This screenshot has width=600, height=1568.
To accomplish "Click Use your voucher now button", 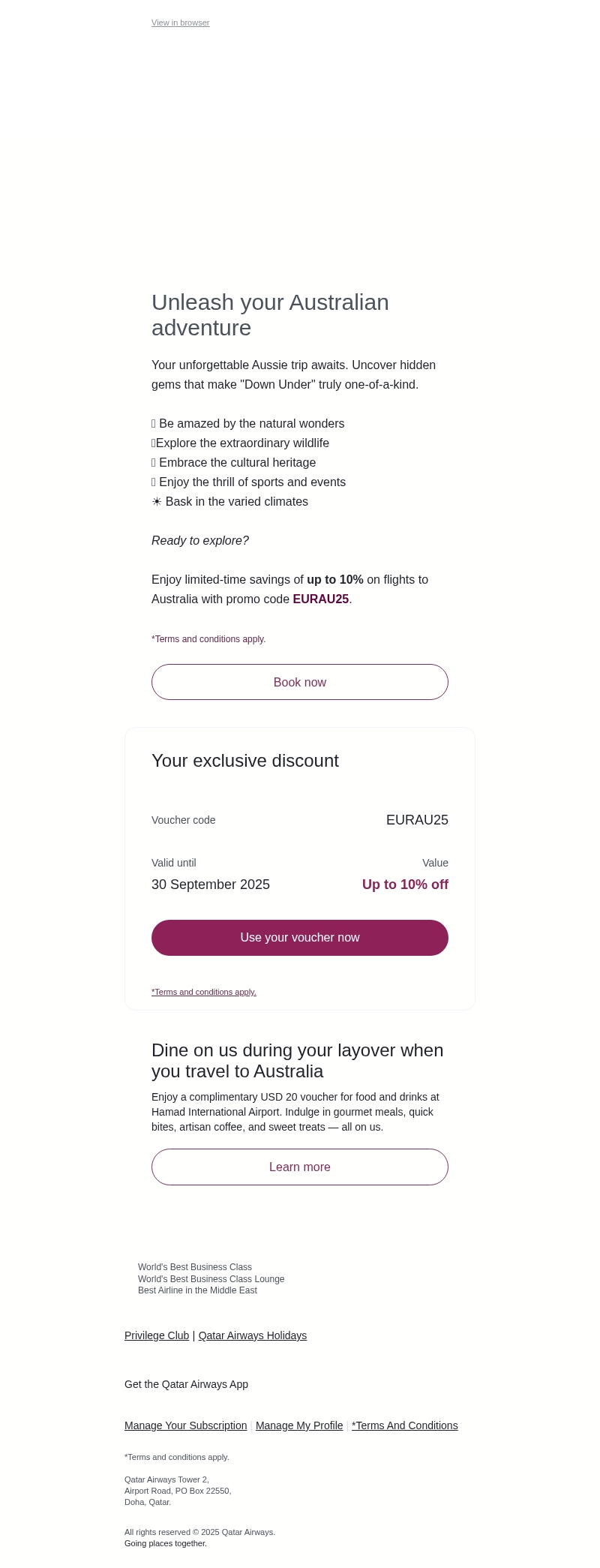I will (x=300, y=938).
